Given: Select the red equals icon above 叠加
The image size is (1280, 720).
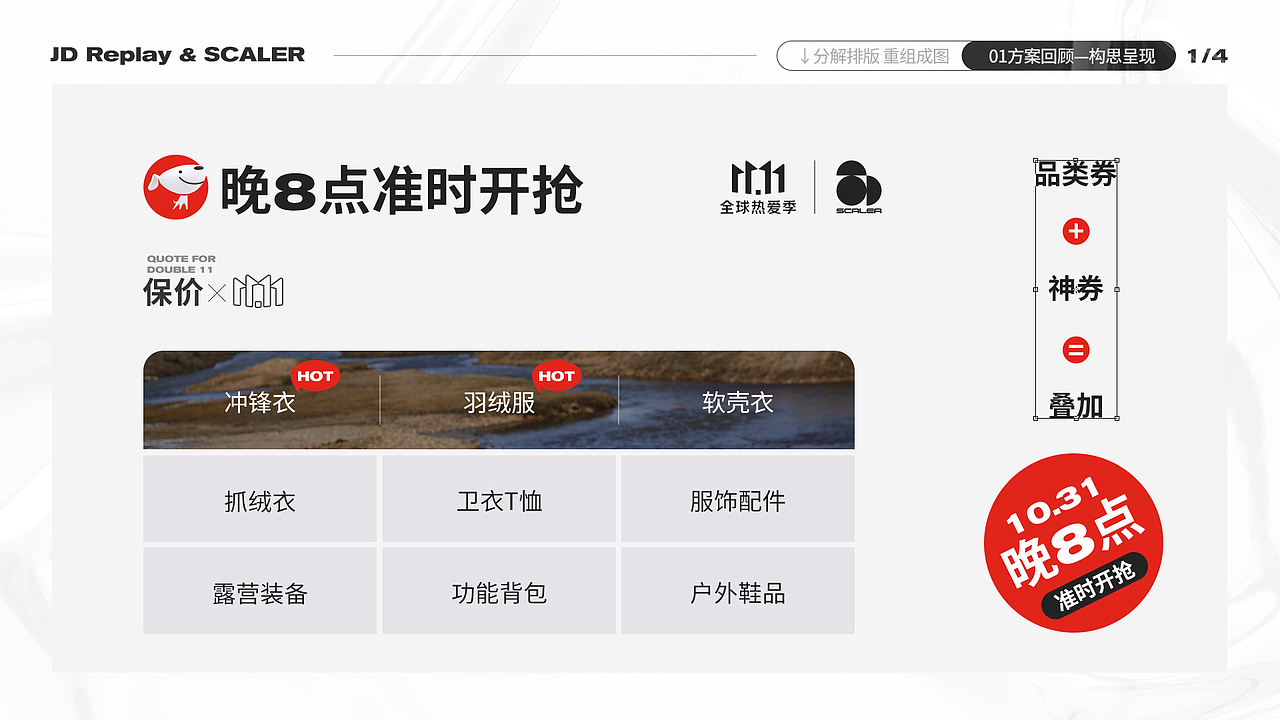Looking at the screenshot, I should click(1076, 349).
